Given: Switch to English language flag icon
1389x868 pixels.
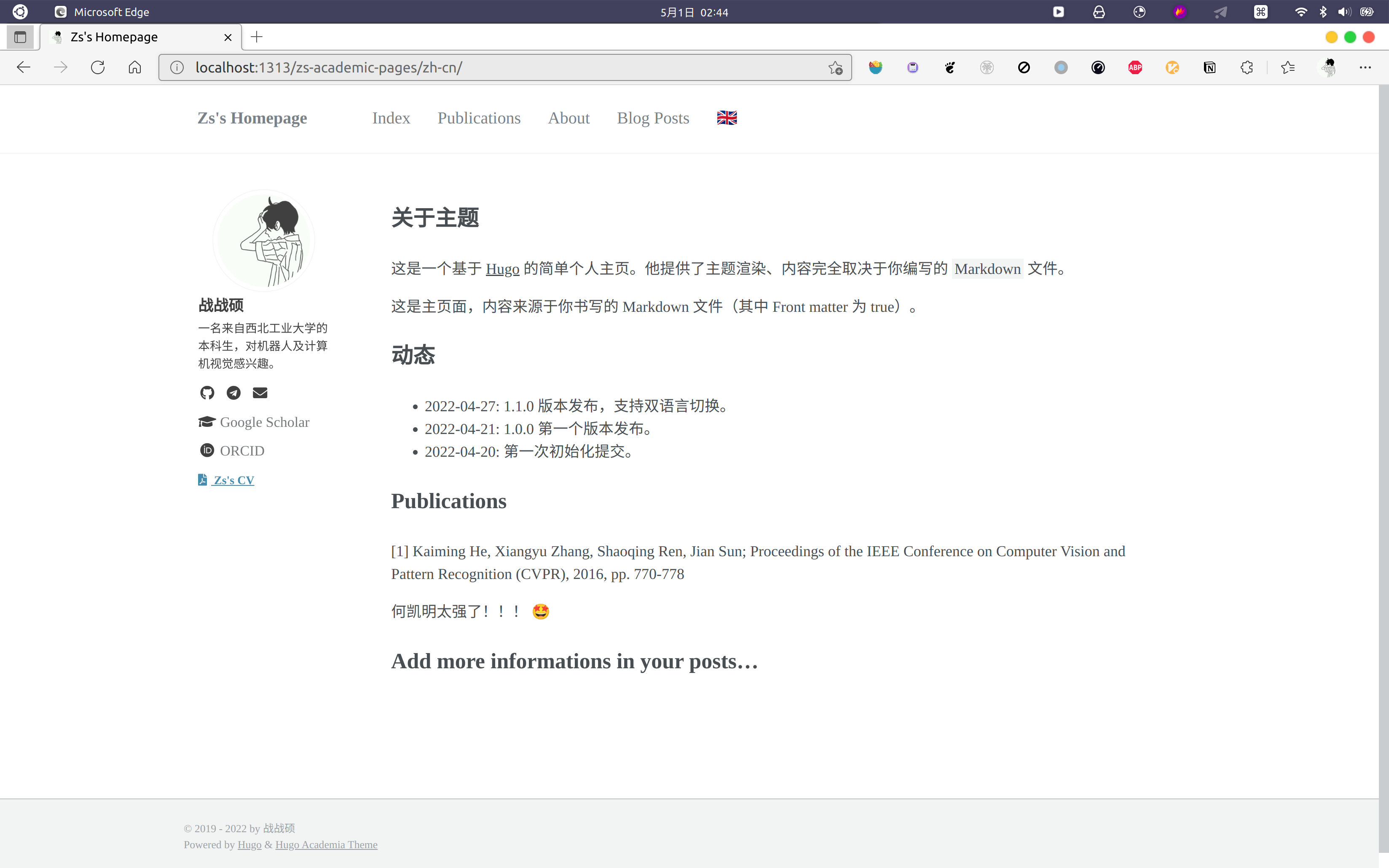Looking at the screenshot, I should point(727,118).
